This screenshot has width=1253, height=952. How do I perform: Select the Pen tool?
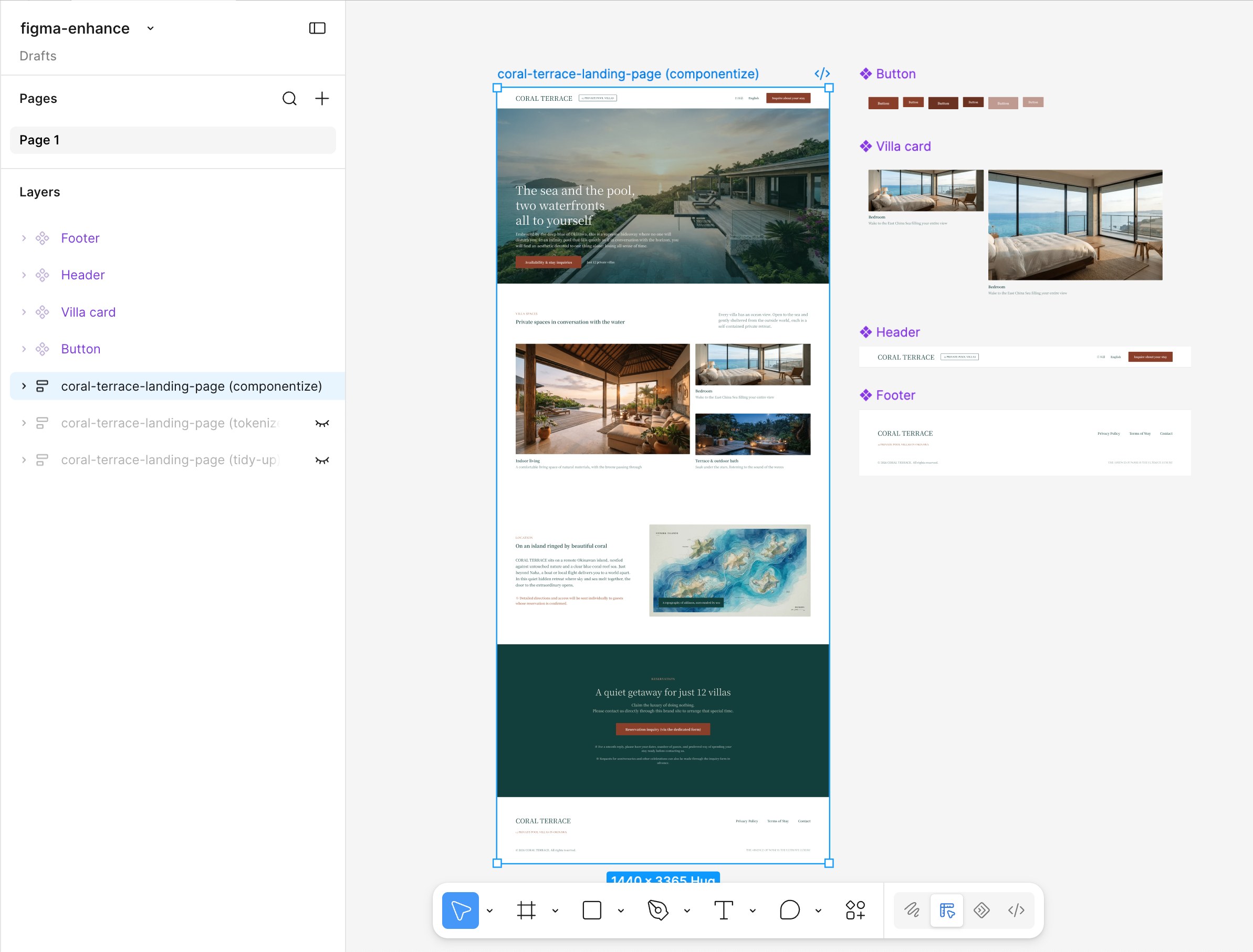[657, 910]
